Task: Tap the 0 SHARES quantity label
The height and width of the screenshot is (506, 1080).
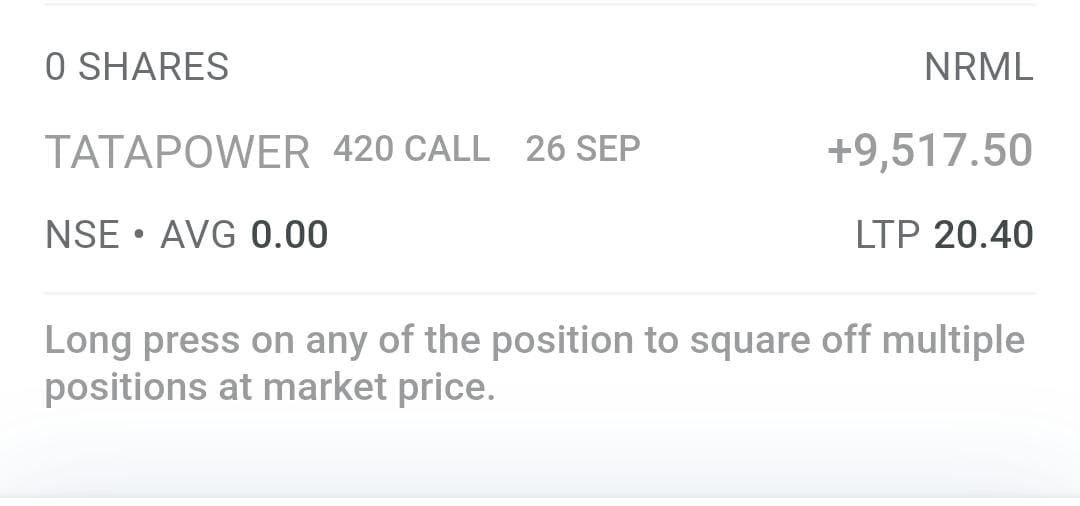Action: click(x=137, y=67)
